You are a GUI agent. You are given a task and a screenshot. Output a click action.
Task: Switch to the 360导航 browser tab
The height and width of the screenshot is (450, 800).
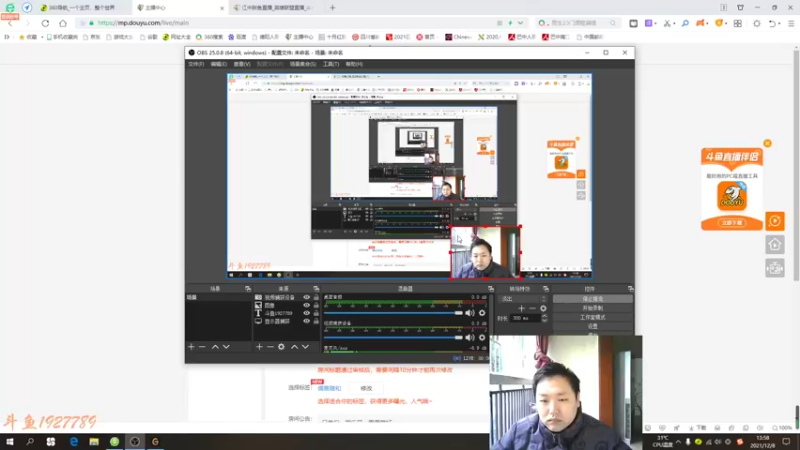pyautogui.click(x=82, y=8)
